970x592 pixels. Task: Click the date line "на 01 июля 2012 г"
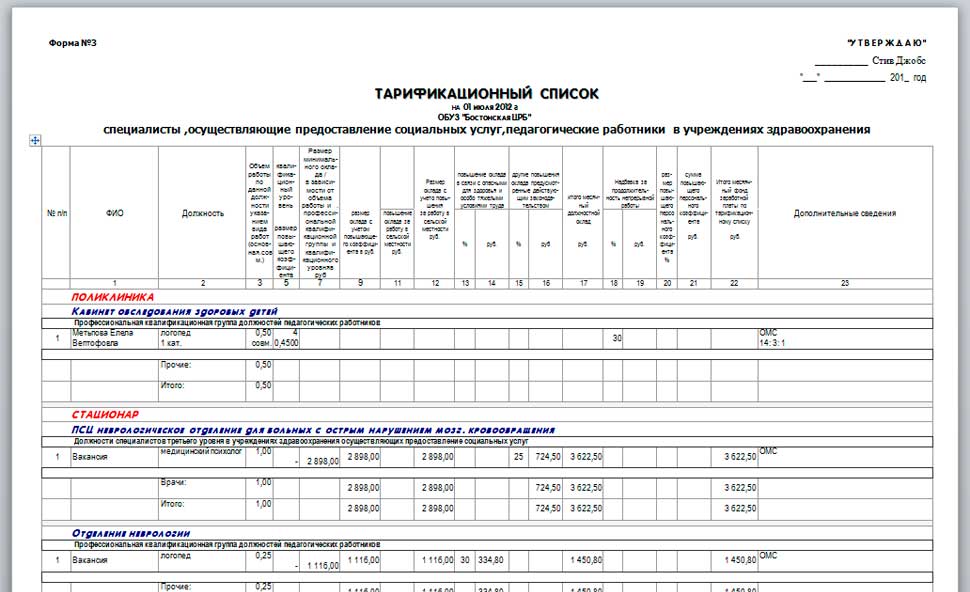(x=484, y=107)
